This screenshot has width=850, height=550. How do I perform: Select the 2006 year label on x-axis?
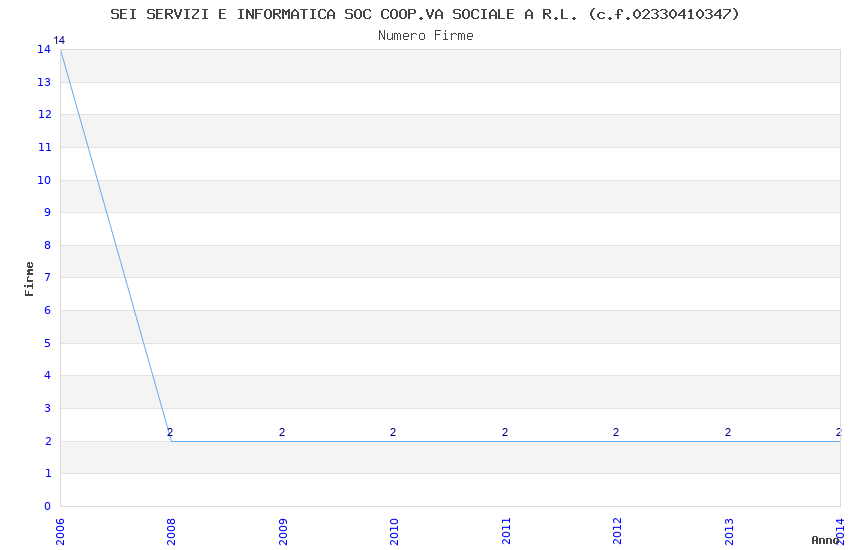click(x=60, y=532)
